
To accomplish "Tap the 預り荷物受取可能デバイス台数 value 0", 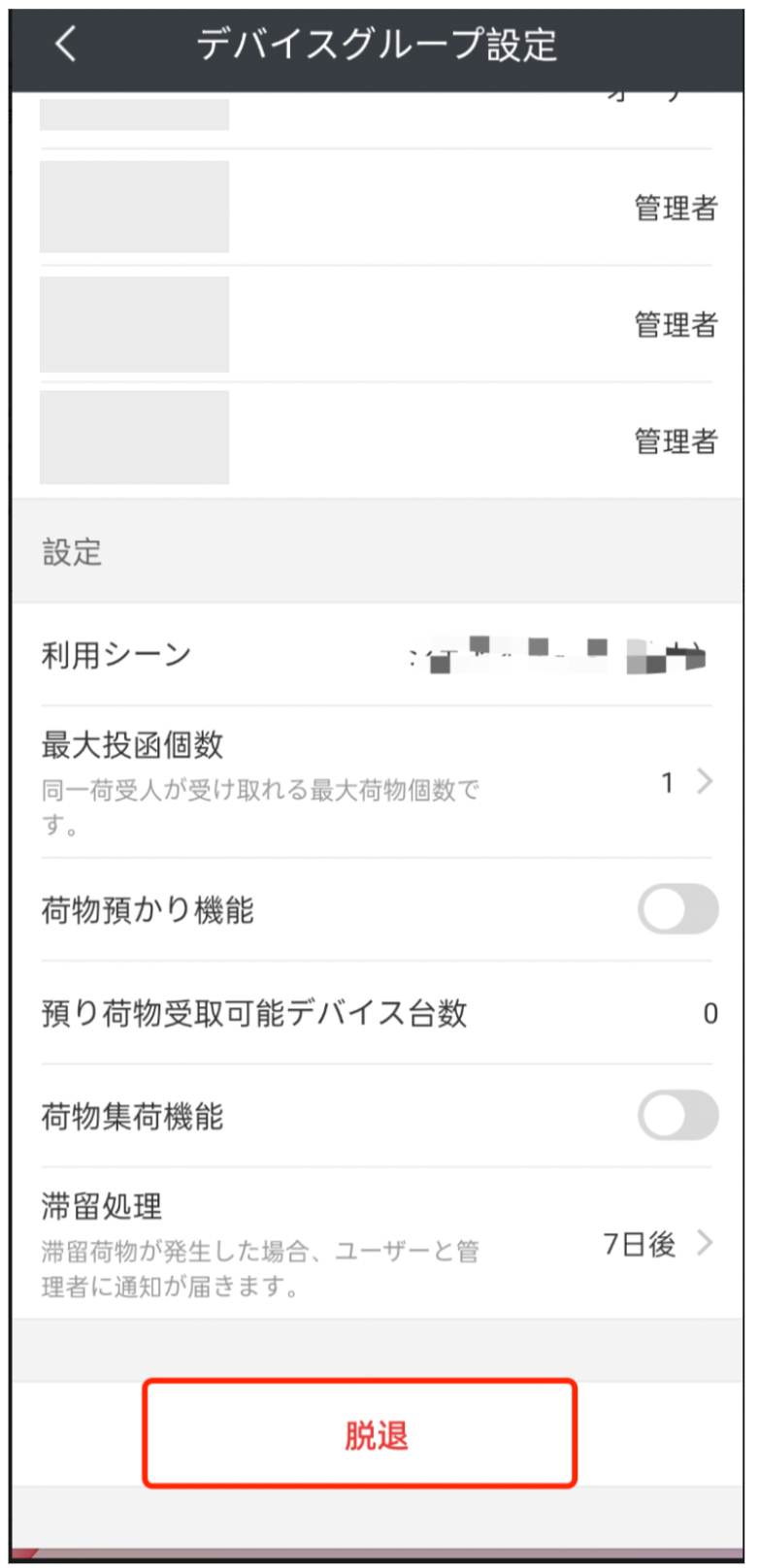I will point(710,1014).
